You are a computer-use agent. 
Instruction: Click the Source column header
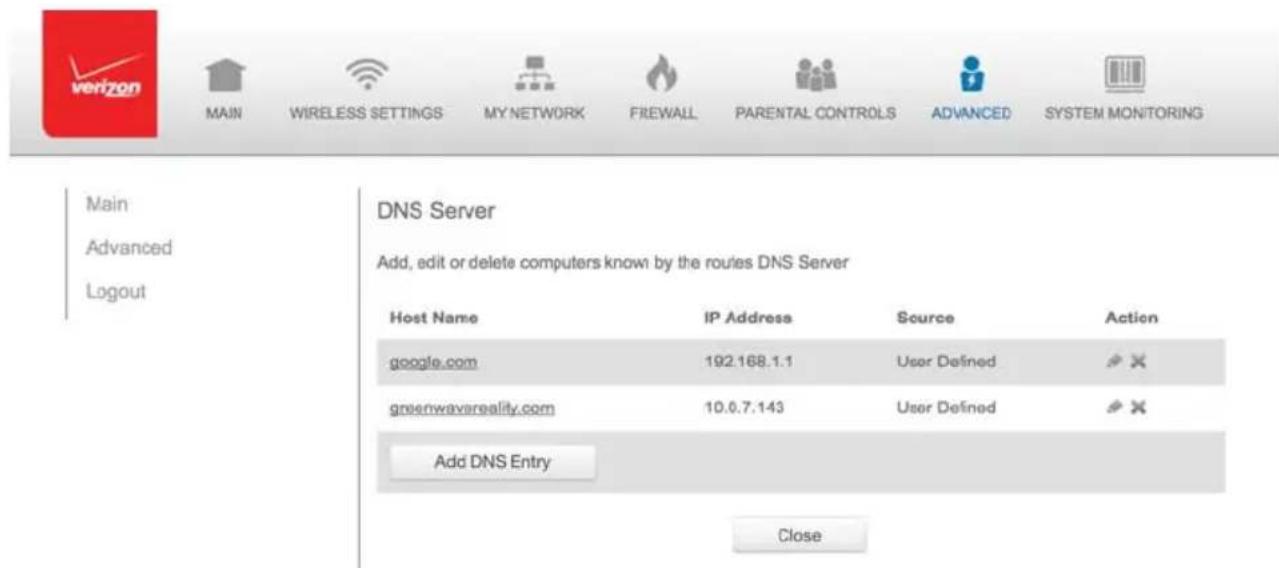point(926,317)
